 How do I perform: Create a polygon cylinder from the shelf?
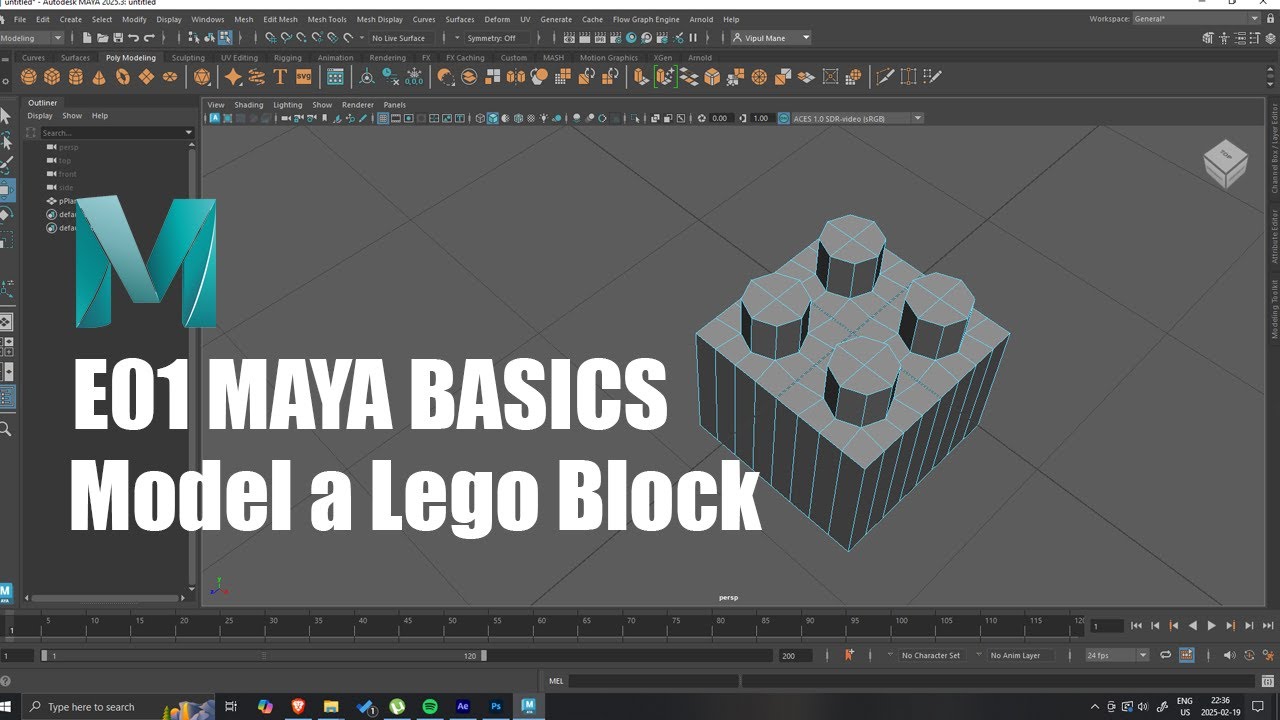tap(76, 77)
